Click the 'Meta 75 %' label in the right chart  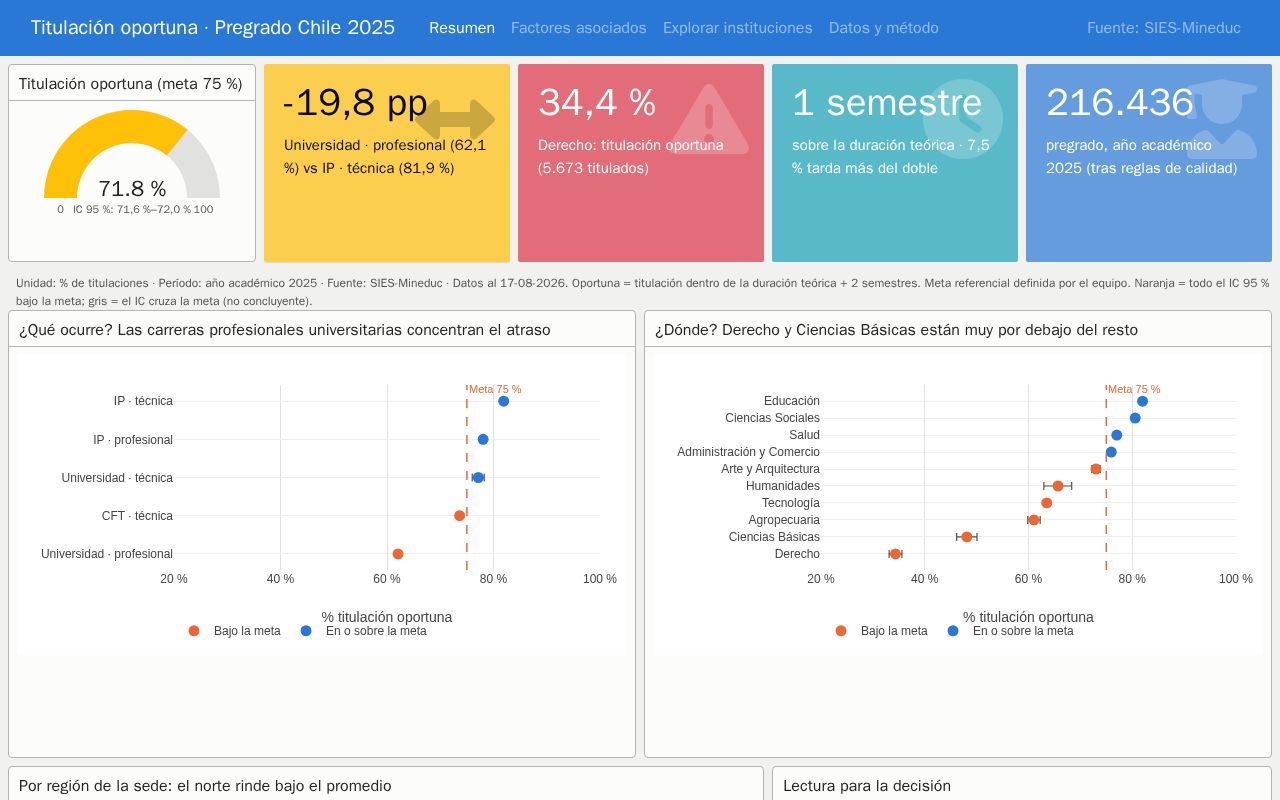[1134, 389]
